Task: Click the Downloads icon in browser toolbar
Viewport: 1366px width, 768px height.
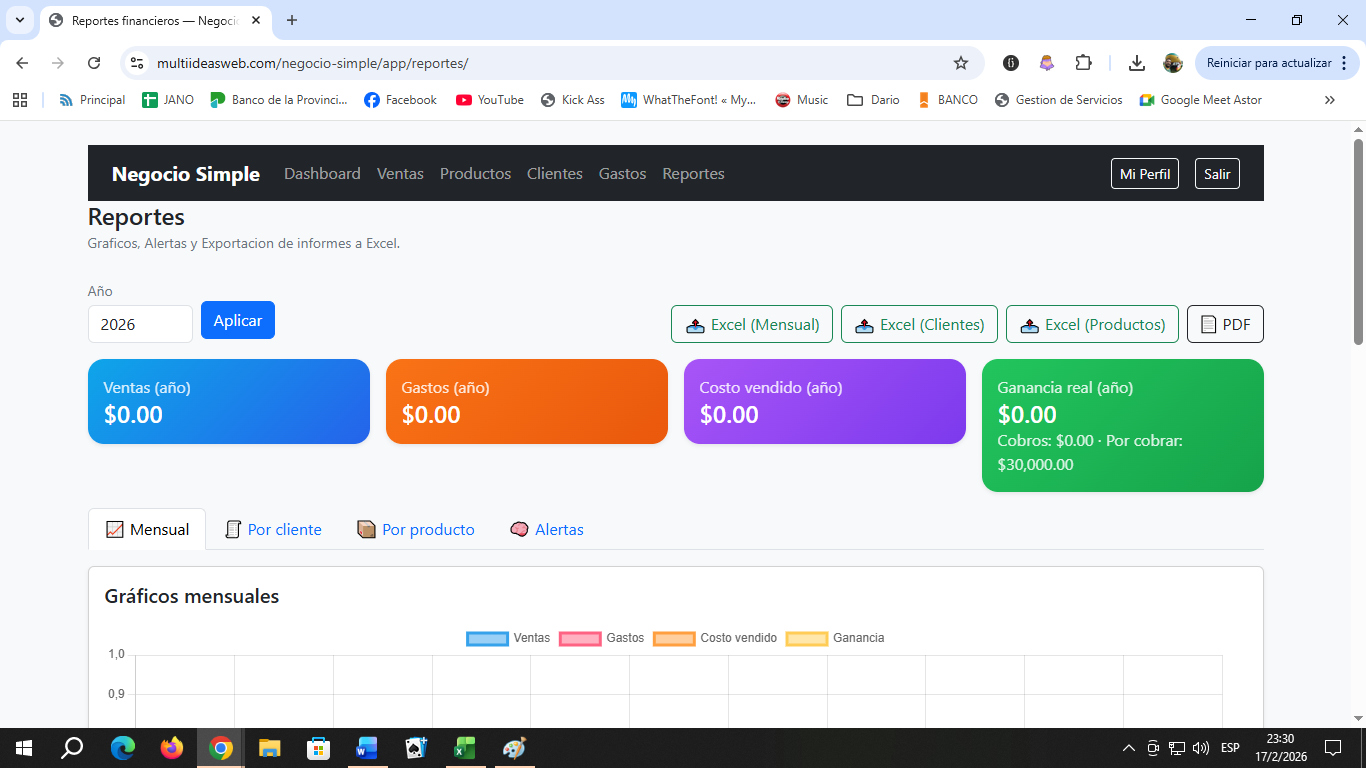Action: click(1136, 62)
